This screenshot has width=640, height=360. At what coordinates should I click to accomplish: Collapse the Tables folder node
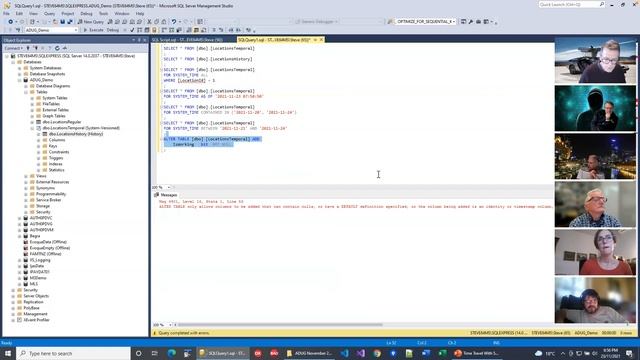pos(26,92)
